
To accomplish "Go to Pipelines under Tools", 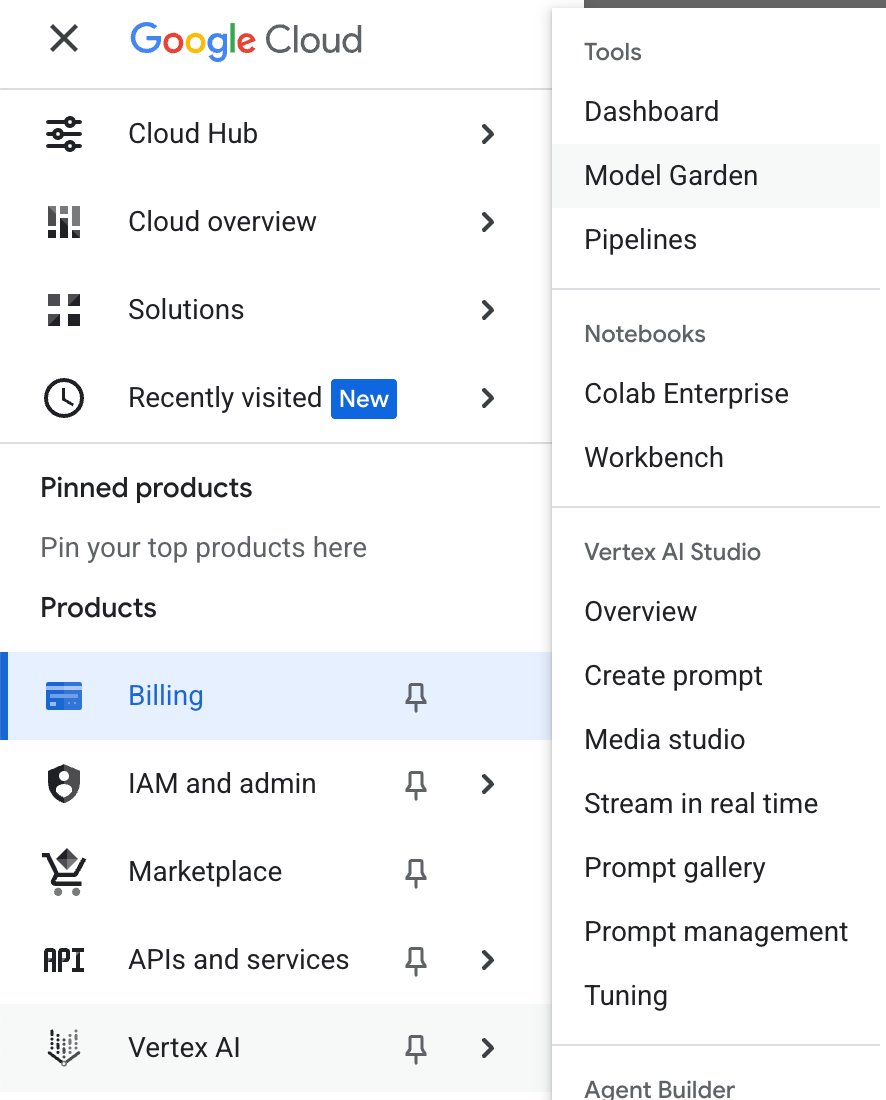I will tap(716, 240).
